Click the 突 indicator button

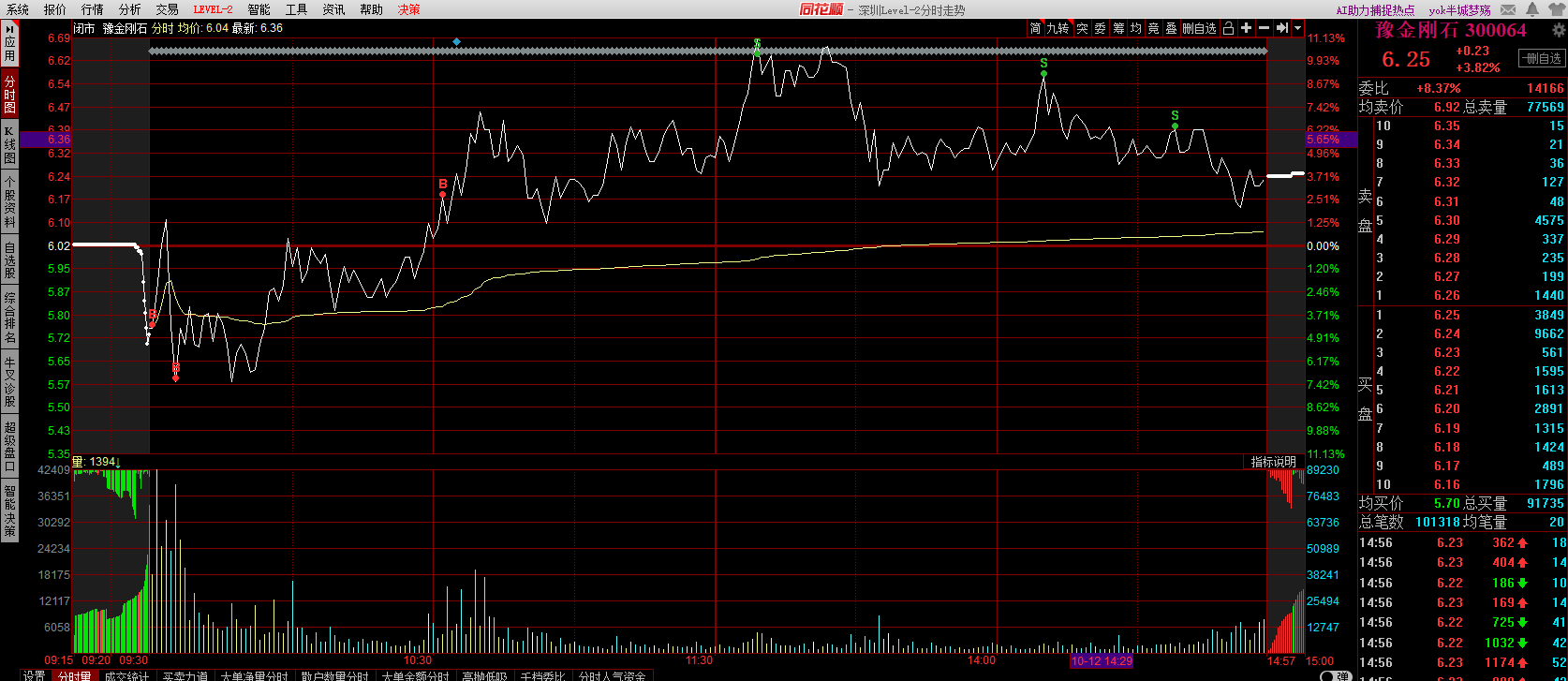1082,29
